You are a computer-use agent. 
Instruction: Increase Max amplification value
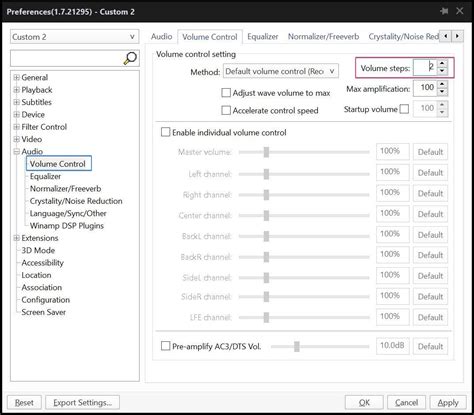tap(442, 84)
